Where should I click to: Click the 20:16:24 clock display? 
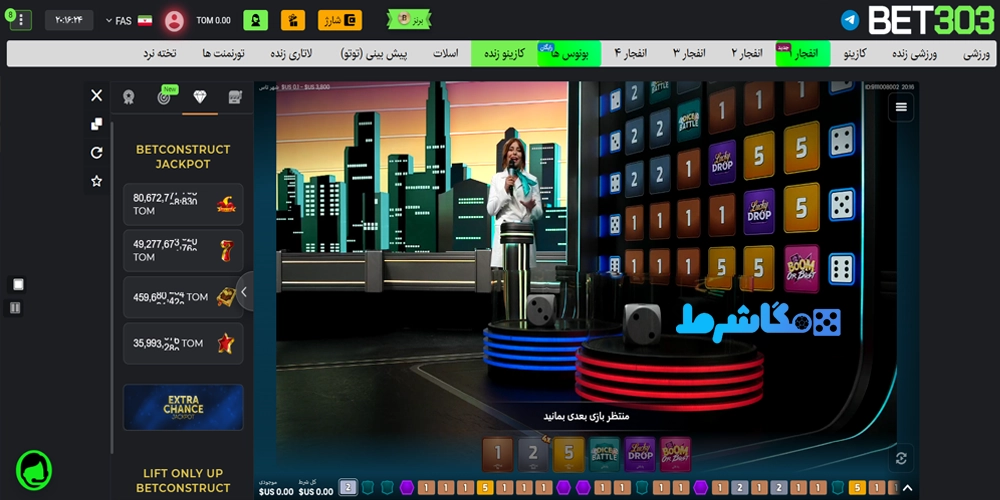(69, 20)
